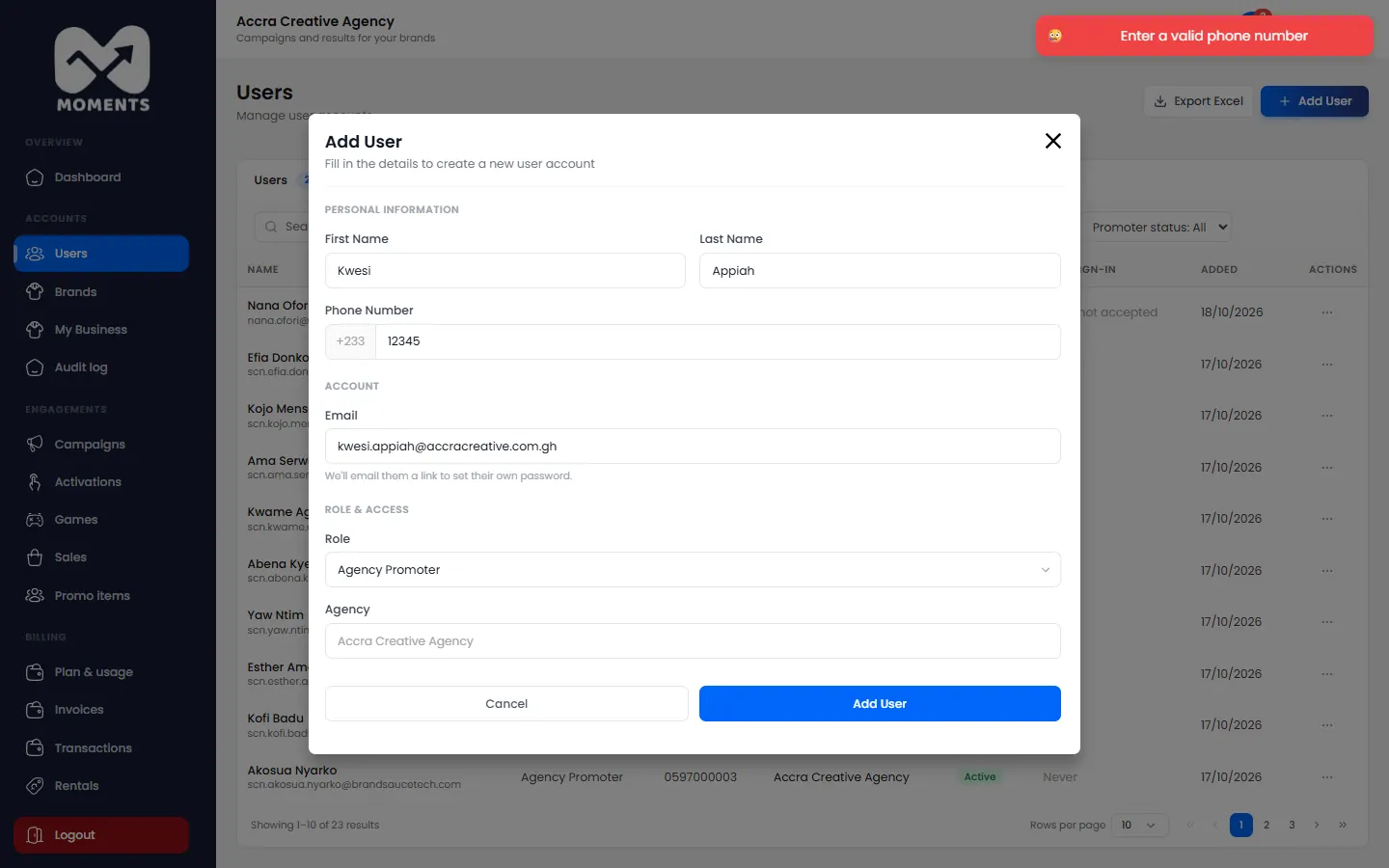
Task: Click the Phone Number input field
Action: tap(718, 341)
